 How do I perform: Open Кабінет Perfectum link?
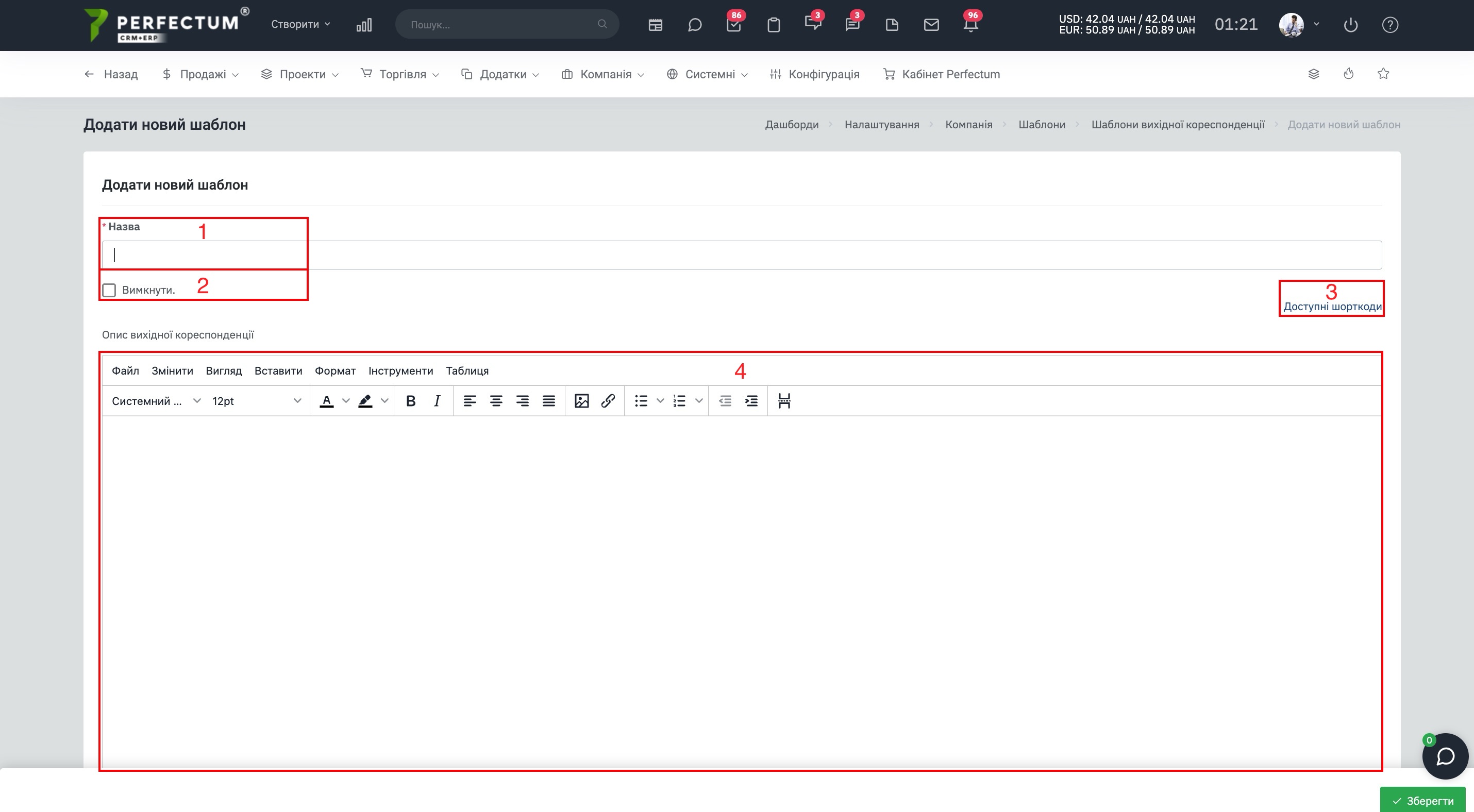point(941,74)
